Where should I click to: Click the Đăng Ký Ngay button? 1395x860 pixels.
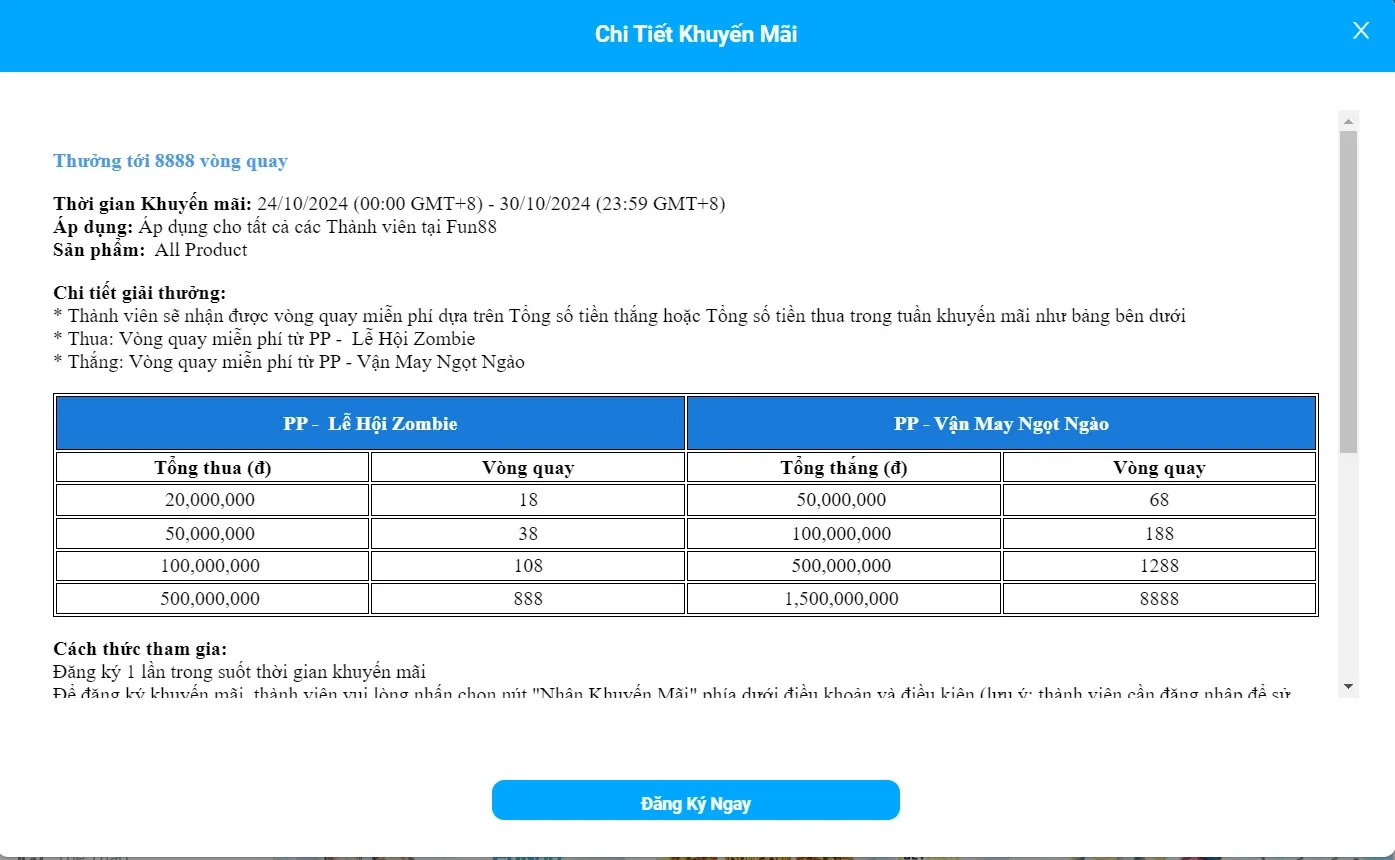696,801
